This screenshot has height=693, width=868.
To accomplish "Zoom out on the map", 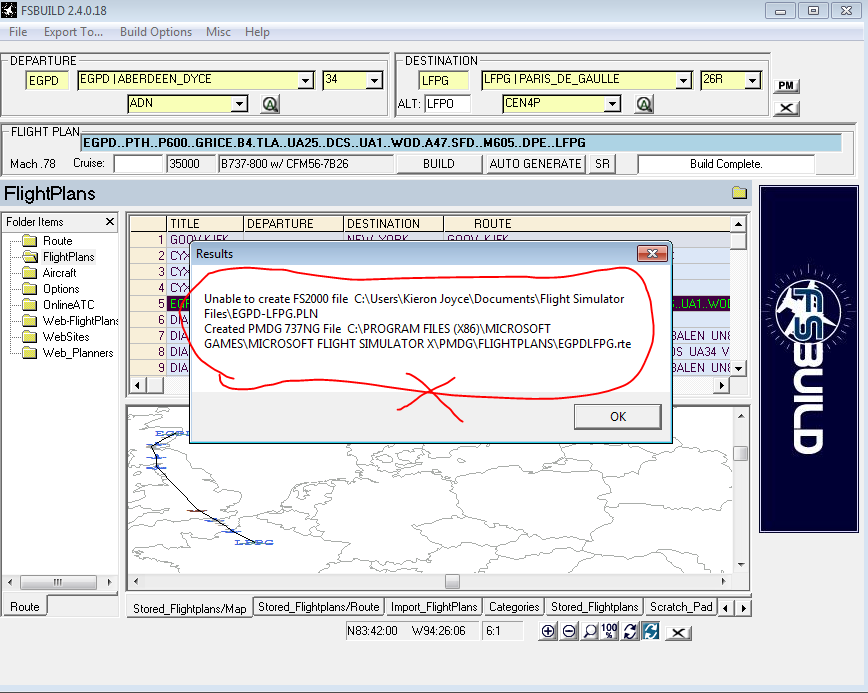I will 569,632.
